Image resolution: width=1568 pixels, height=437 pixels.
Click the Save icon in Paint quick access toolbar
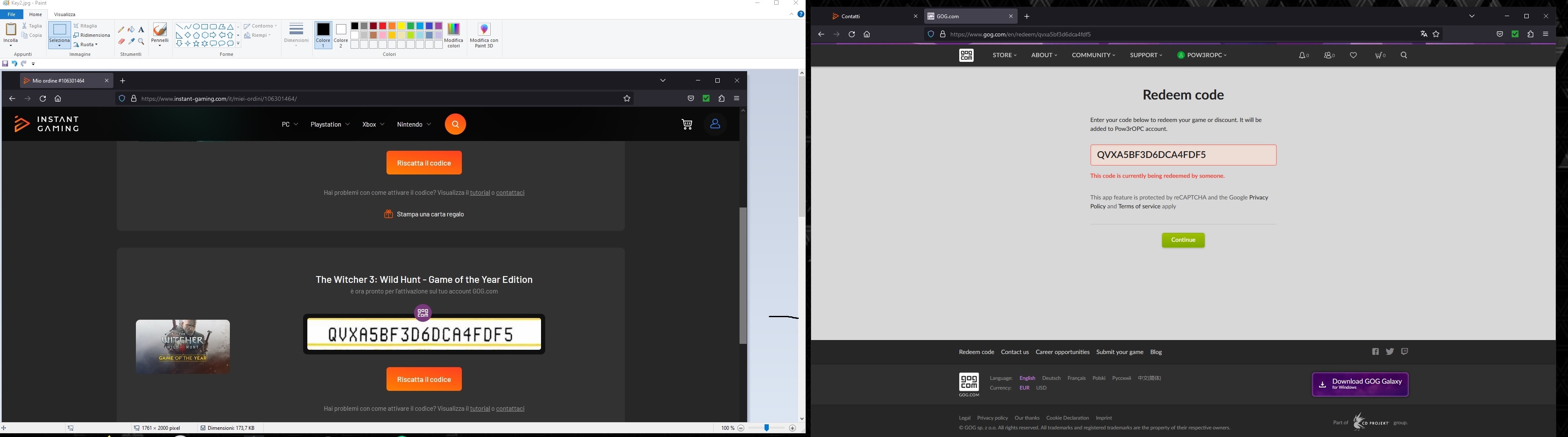click(6, 64)
